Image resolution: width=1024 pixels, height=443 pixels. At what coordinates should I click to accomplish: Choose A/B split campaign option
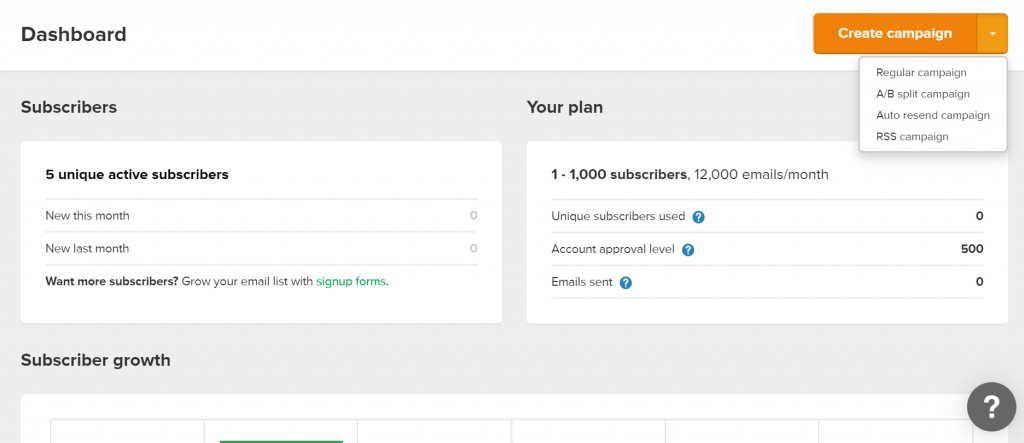coord(923,94)
